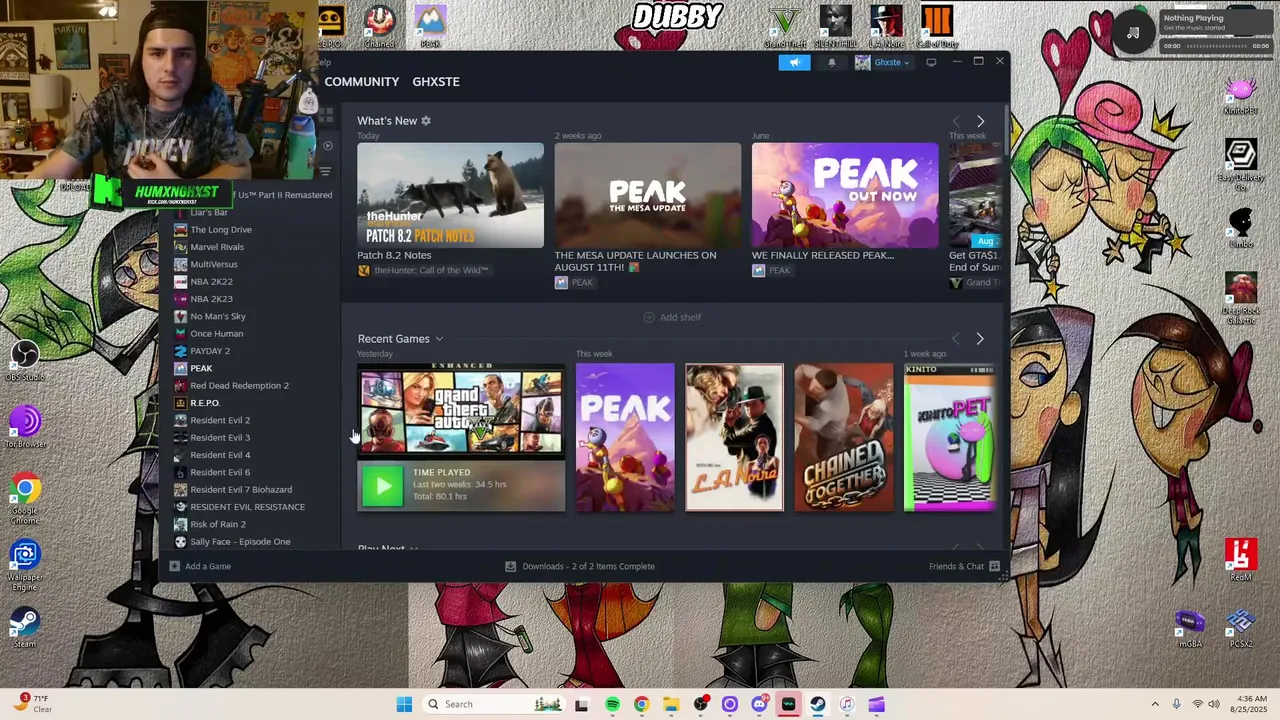
Task: Open mGBA desktop shortcut
Action: click(1190, 628)
